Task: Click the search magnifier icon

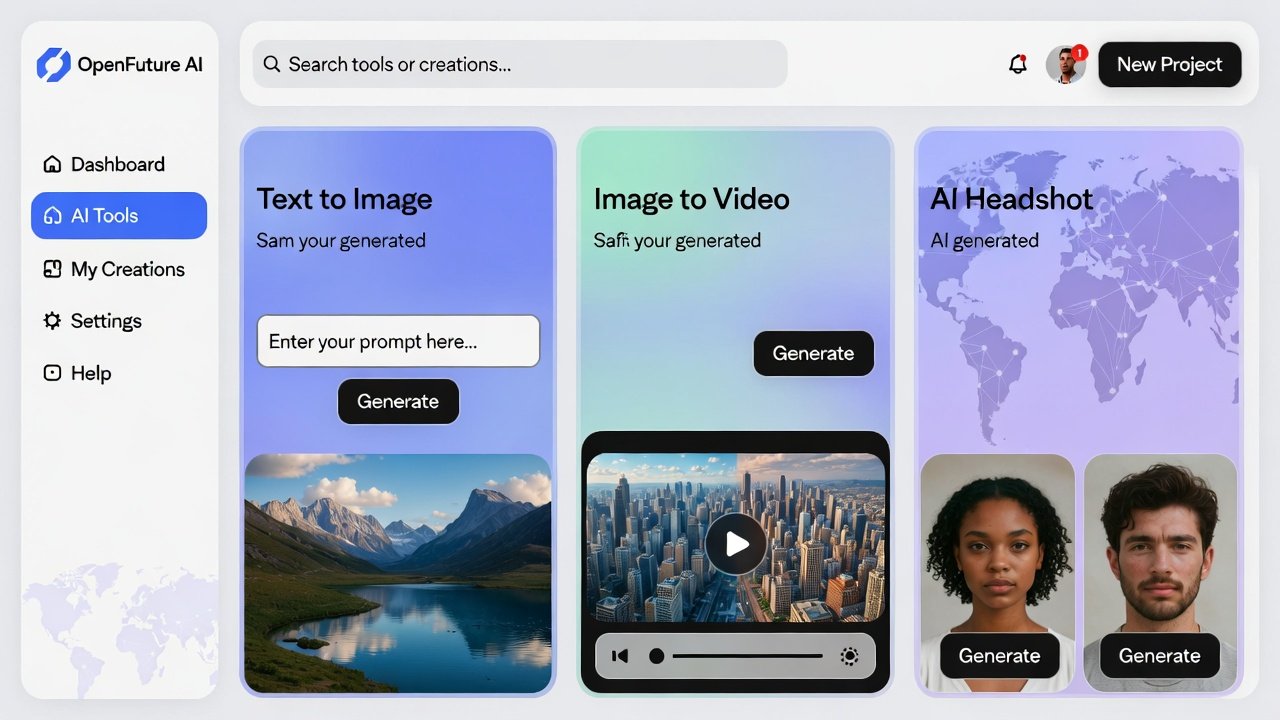Action: pos(271,64)
